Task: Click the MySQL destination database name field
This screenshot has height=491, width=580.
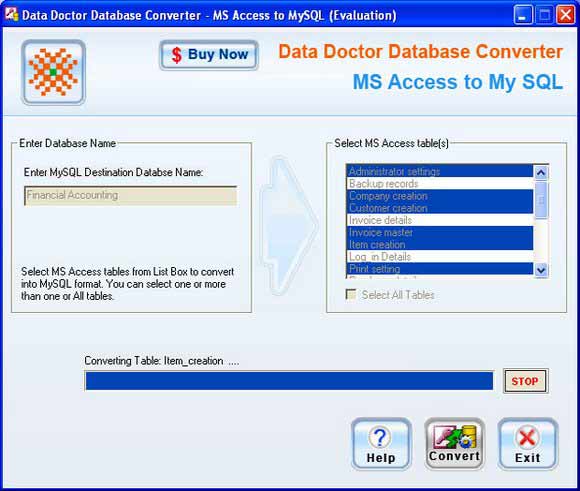Action: click(x=131, y=196)
